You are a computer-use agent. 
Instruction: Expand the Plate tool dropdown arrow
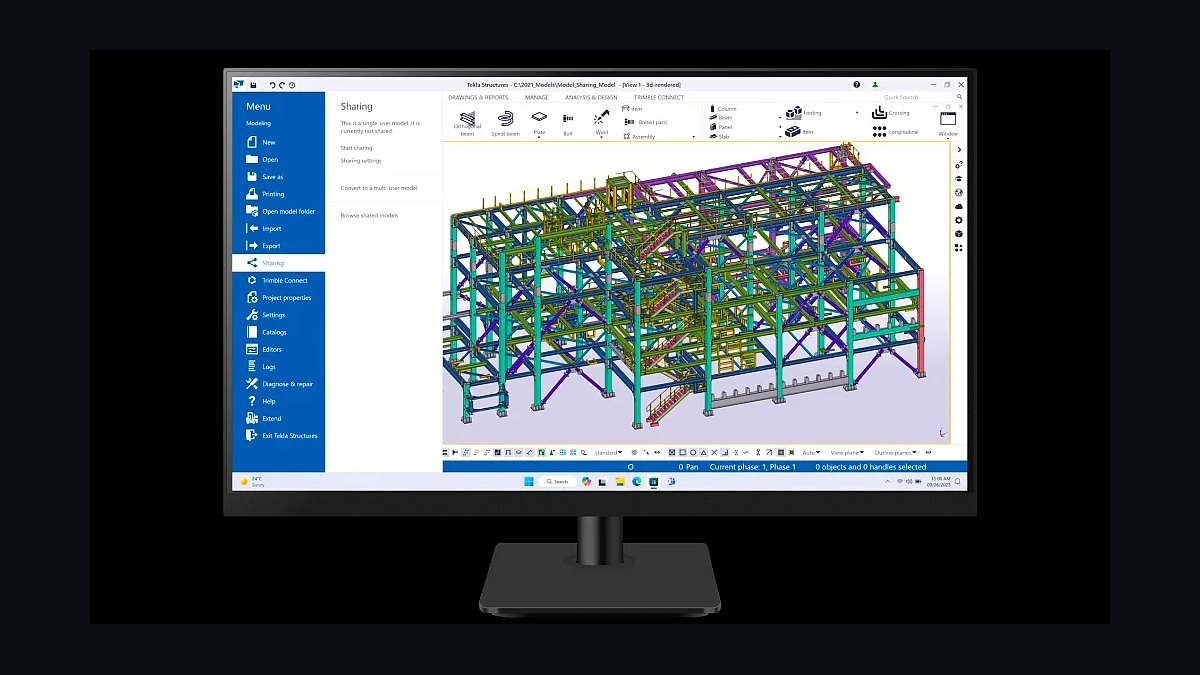pyautogui.click(x=539, y=137)
